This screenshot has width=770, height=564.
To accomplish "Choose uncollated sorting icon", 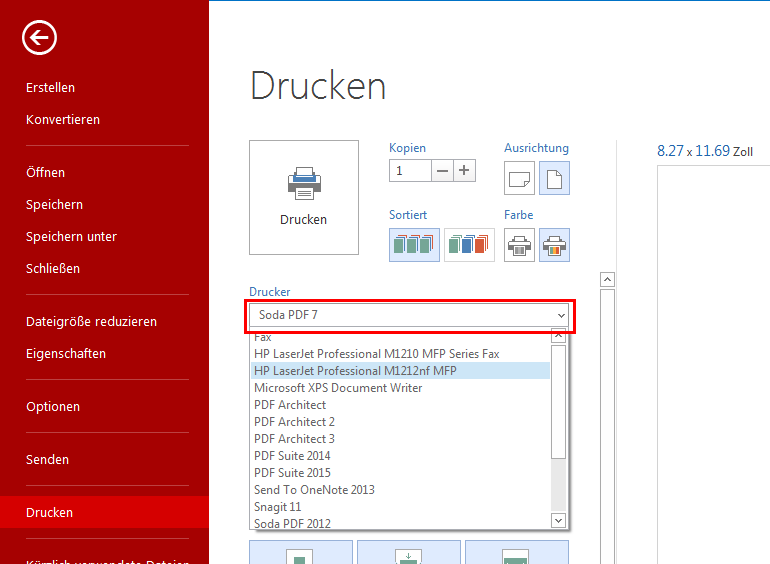I will (x=469, y=245).
